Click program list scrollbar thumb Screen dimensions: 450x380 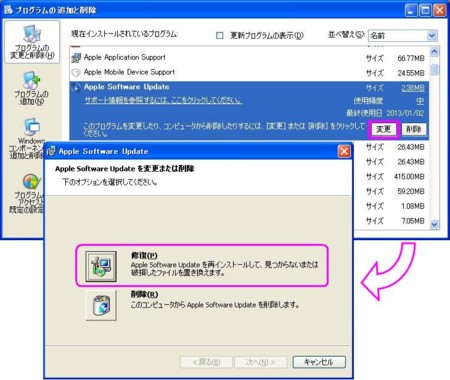click(434, 70)
